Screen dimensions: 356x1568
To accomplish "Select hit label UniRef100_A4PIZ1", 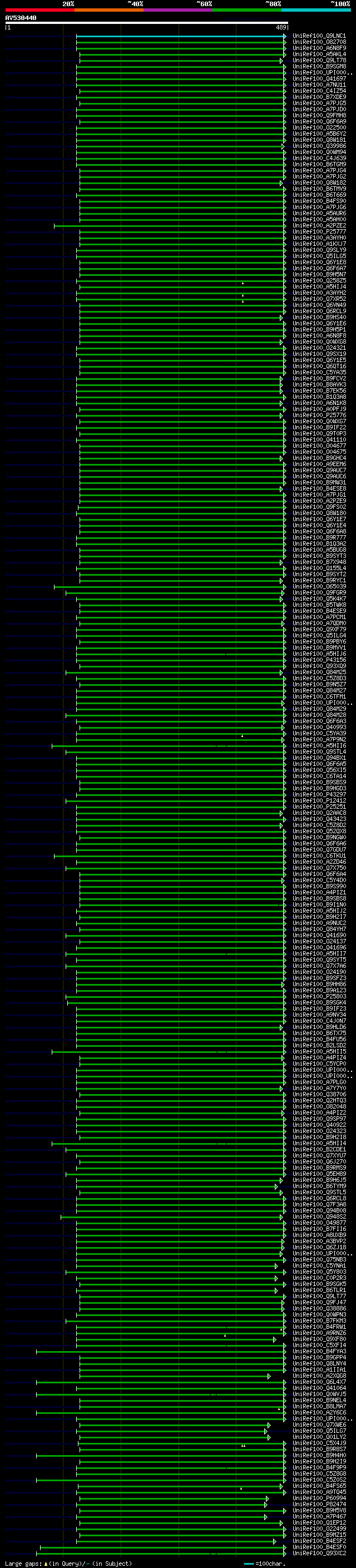I will tap(319, 892).
